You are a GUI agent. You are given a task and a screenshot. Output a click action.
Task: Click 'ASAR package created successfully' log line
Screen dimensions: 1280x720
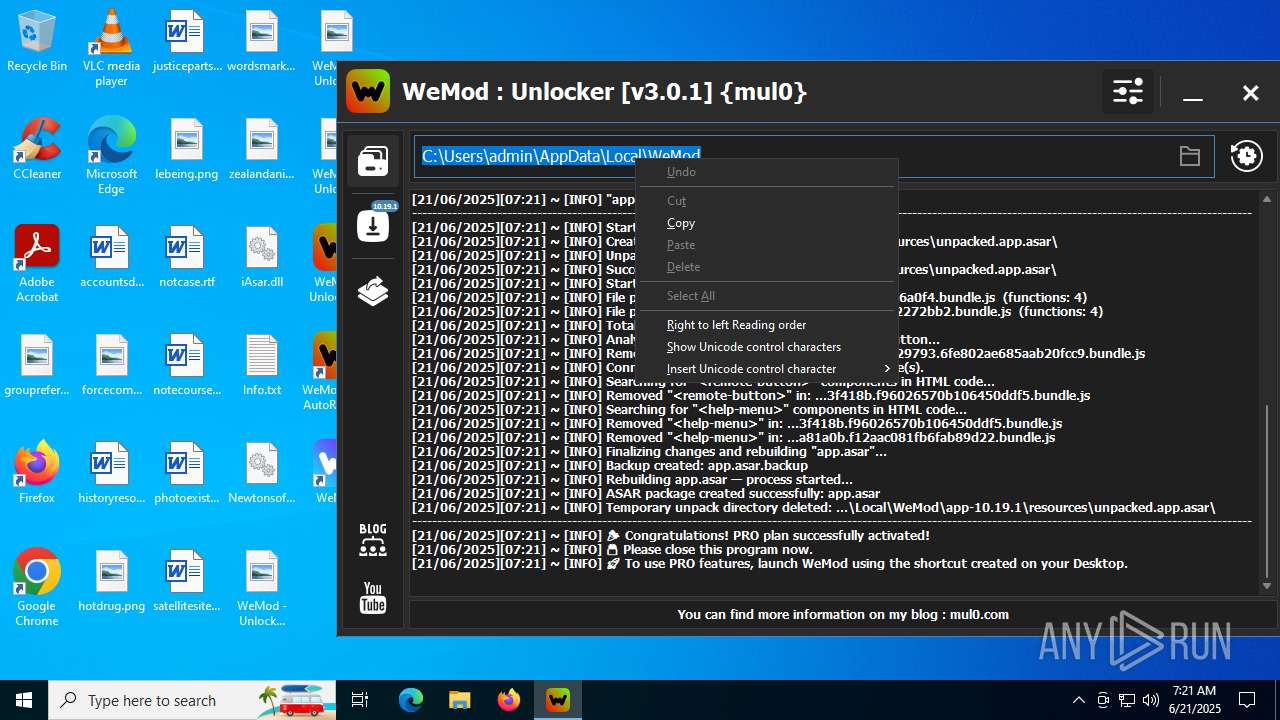pos(646,493)
